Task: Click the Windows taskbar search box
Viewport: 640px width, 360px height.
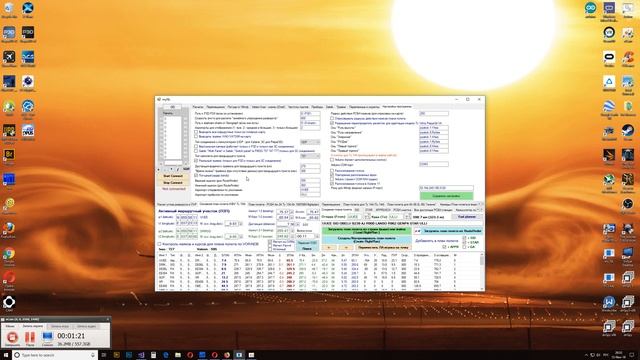Action: click(x=55, y=355)
